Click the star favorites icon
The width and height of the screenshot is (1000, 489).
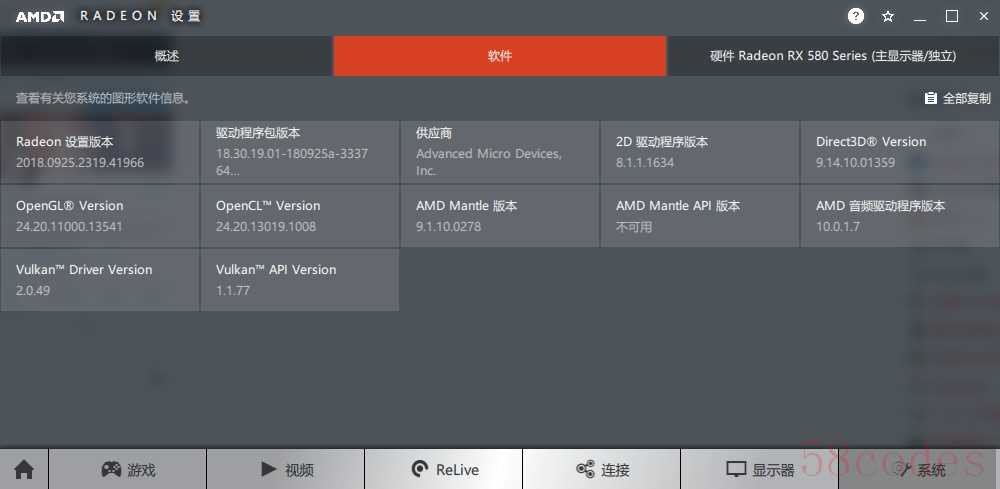point(888,17)
